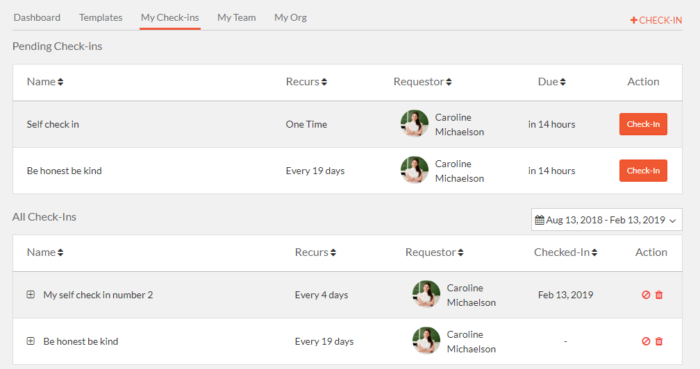
Task: Switch to the Dashboard tab
Action: (37, 18)
